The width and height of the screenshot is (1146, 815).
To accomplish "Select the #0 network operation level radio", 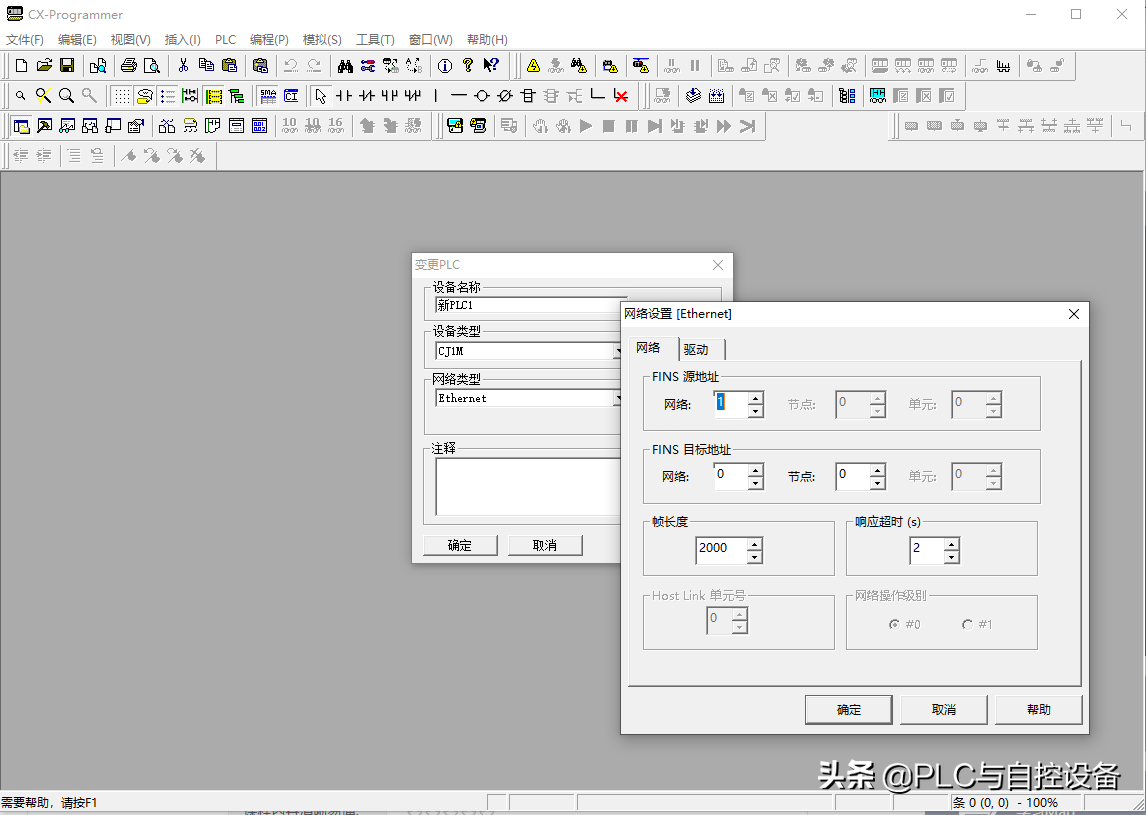I will pyautogui.click(x=894, y=624).
